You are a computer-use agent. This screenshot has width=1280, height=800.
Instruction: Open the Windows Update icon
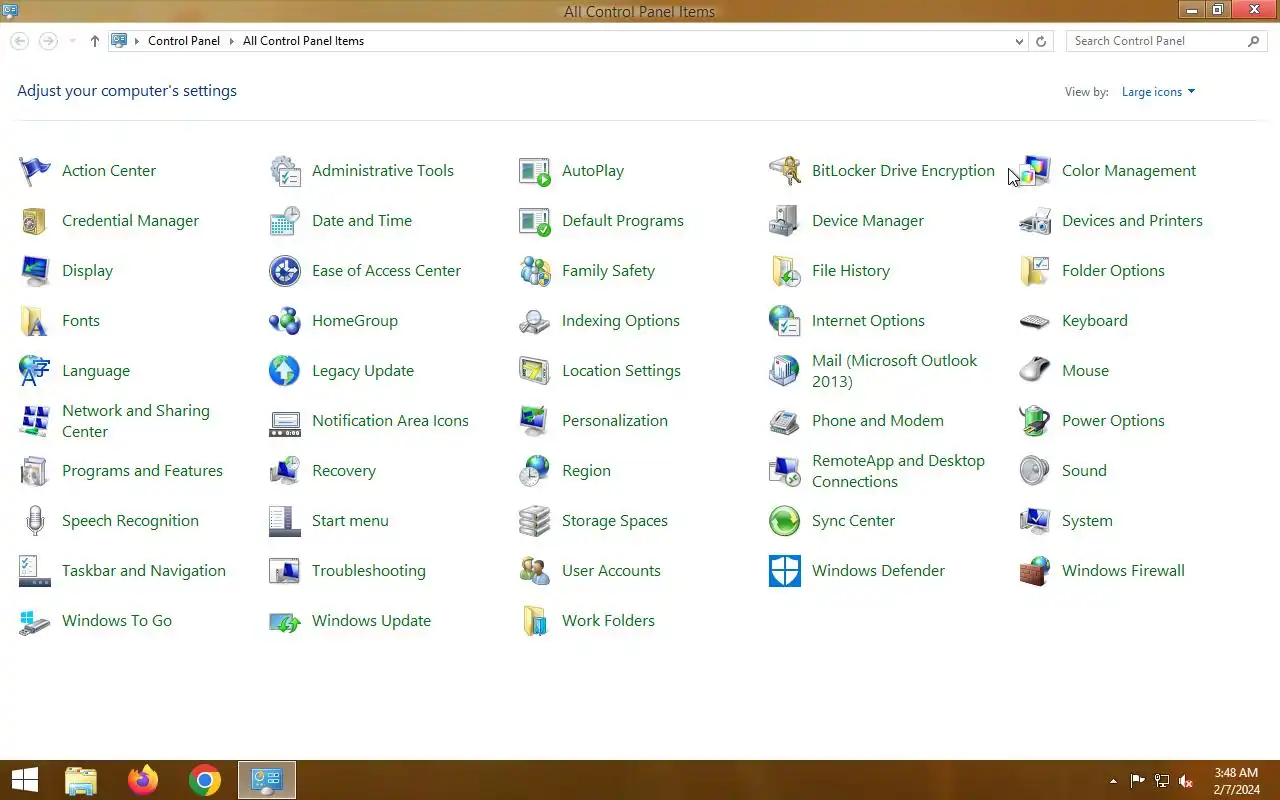(x=285, y=621)
